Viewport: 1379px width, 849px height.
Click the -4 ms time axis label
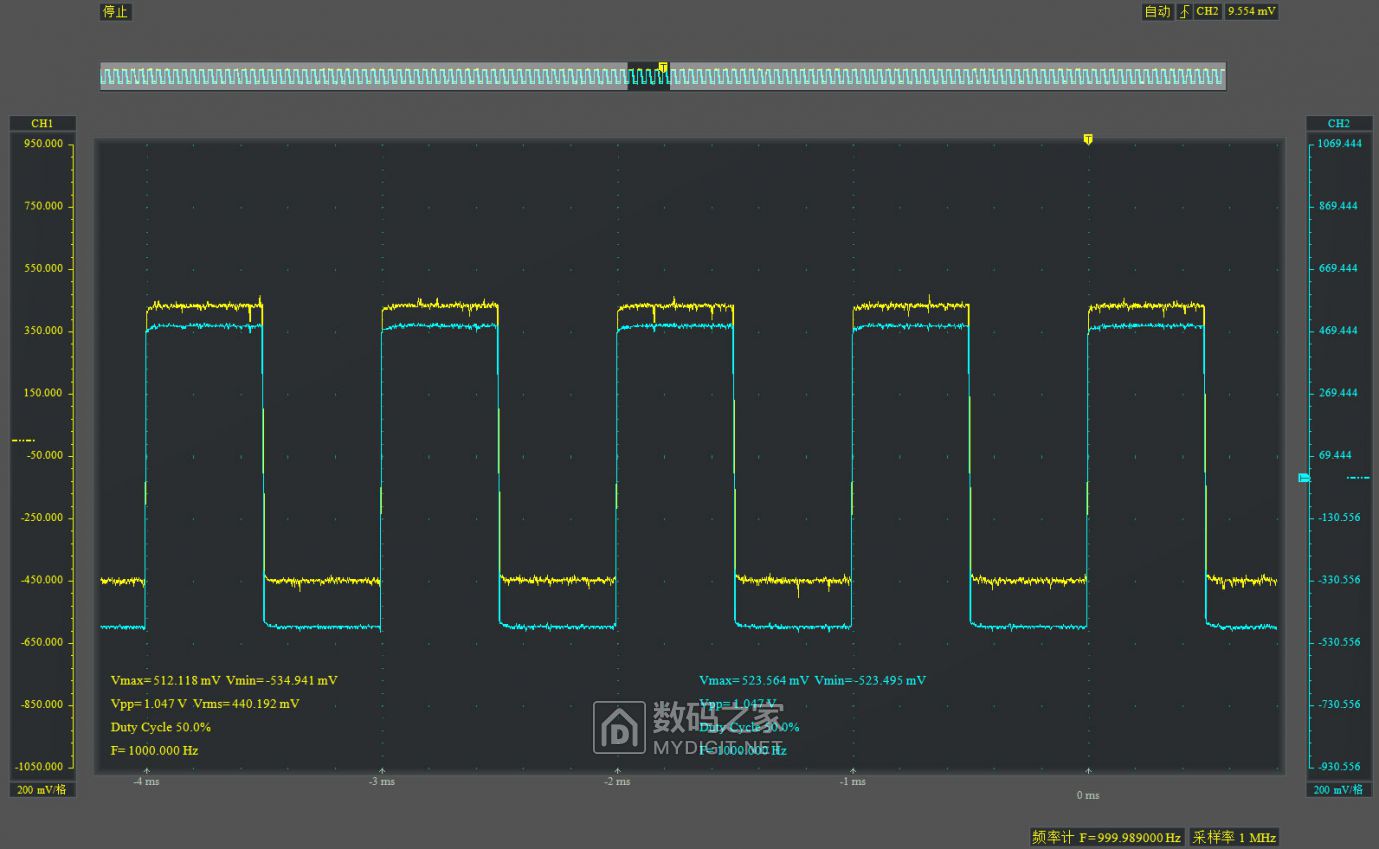pyautogui.click(x=146, y=781)
